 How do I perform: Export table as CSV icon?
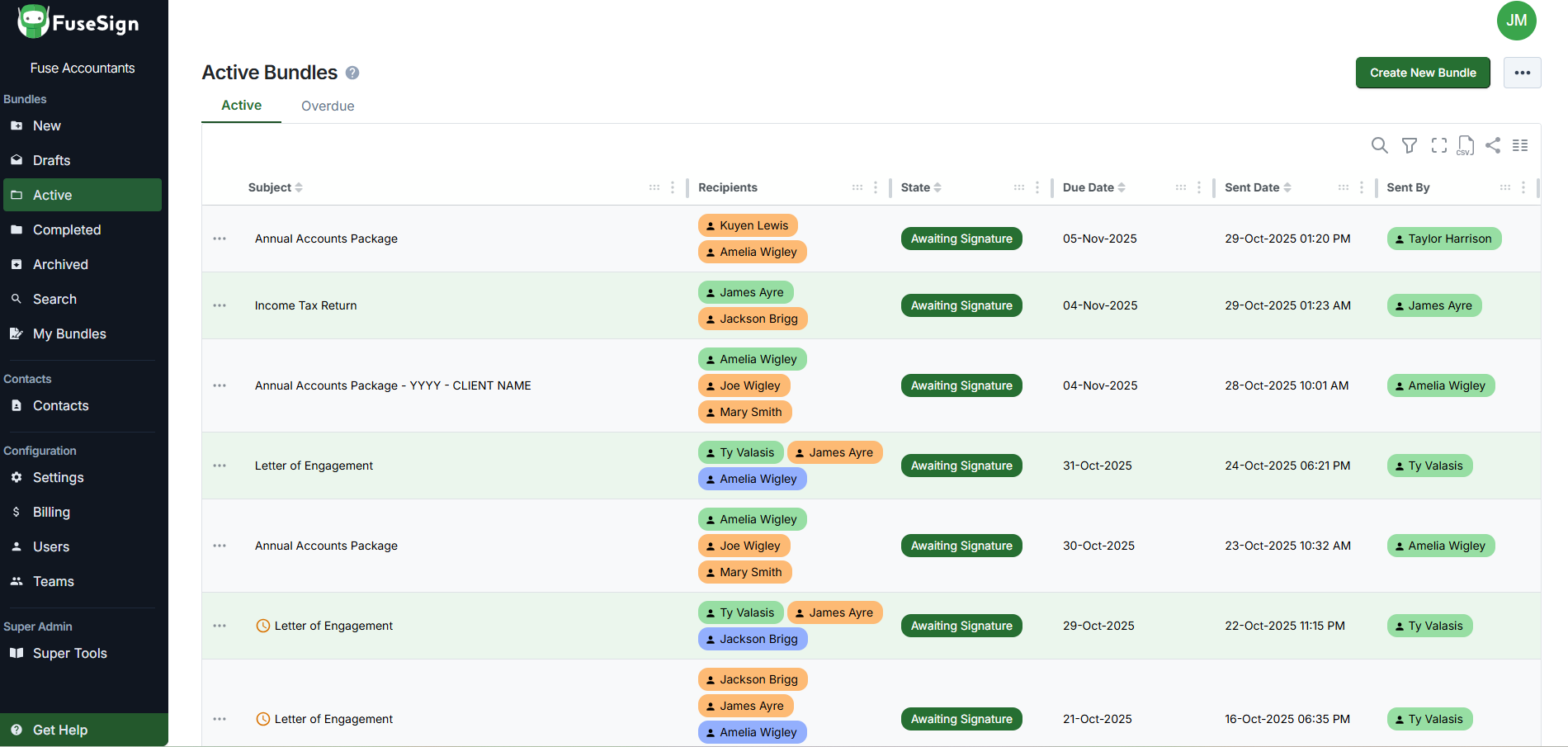point(1466,145)
